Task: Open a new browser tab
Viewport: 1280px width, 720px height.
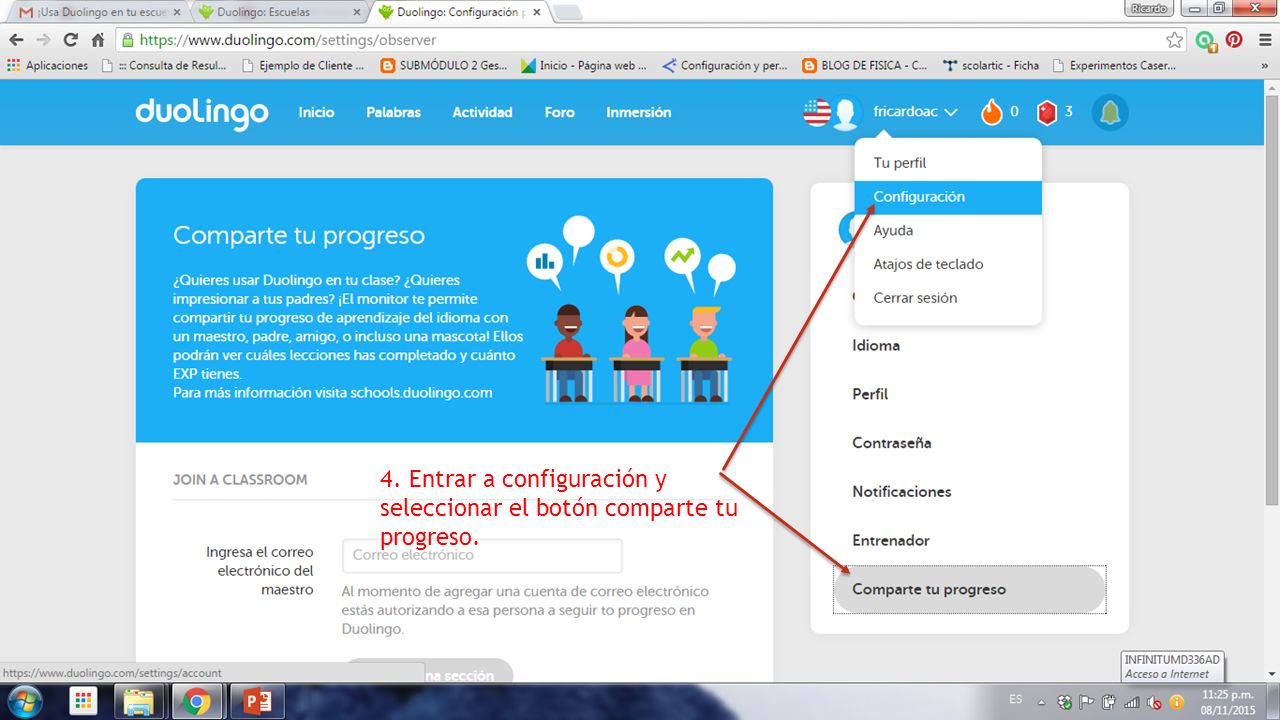Action: coord(567,13)
